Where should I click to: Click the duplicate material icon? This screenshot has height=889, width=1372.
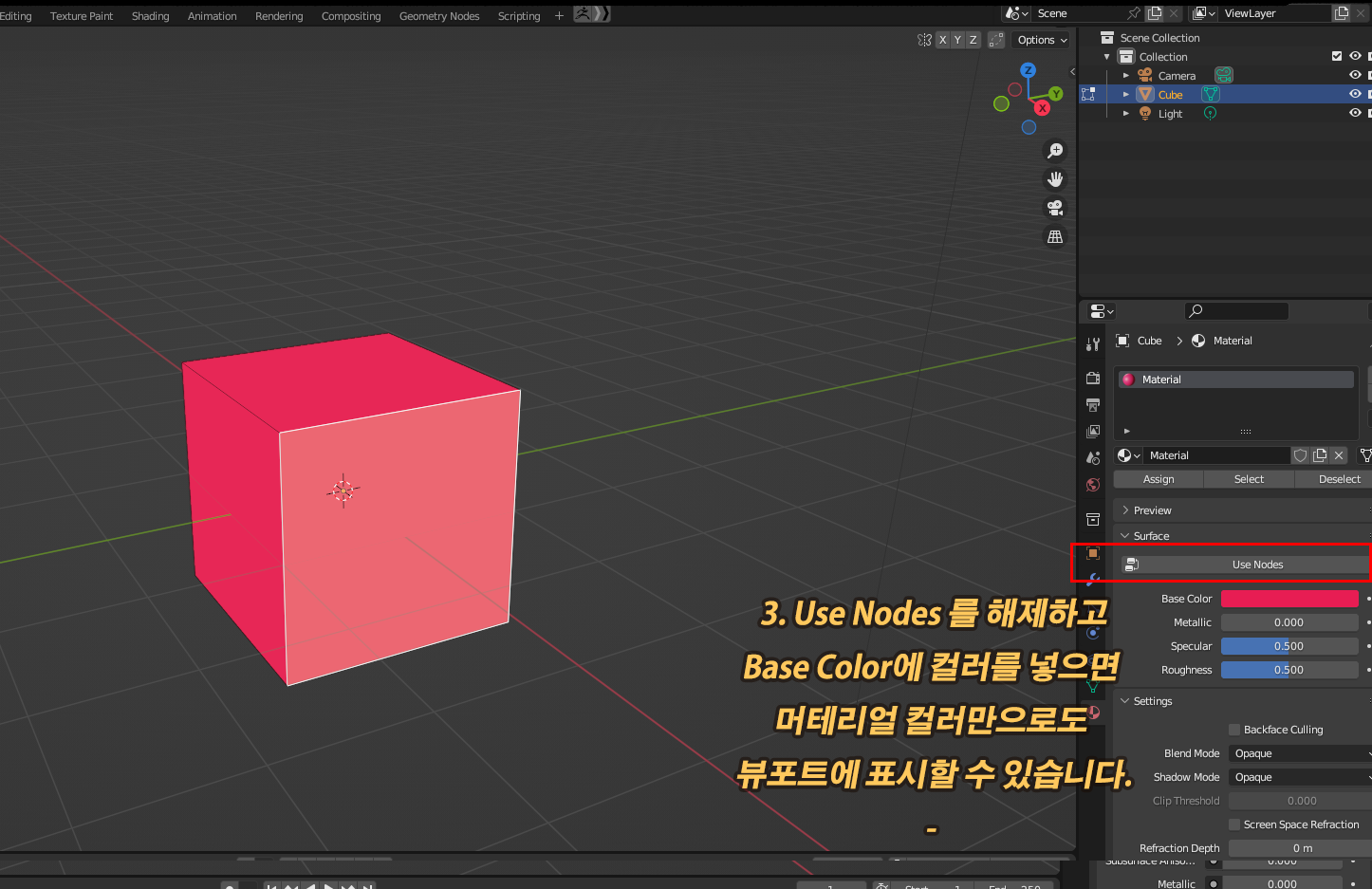pyautogui.click(x=1320, y=455)
